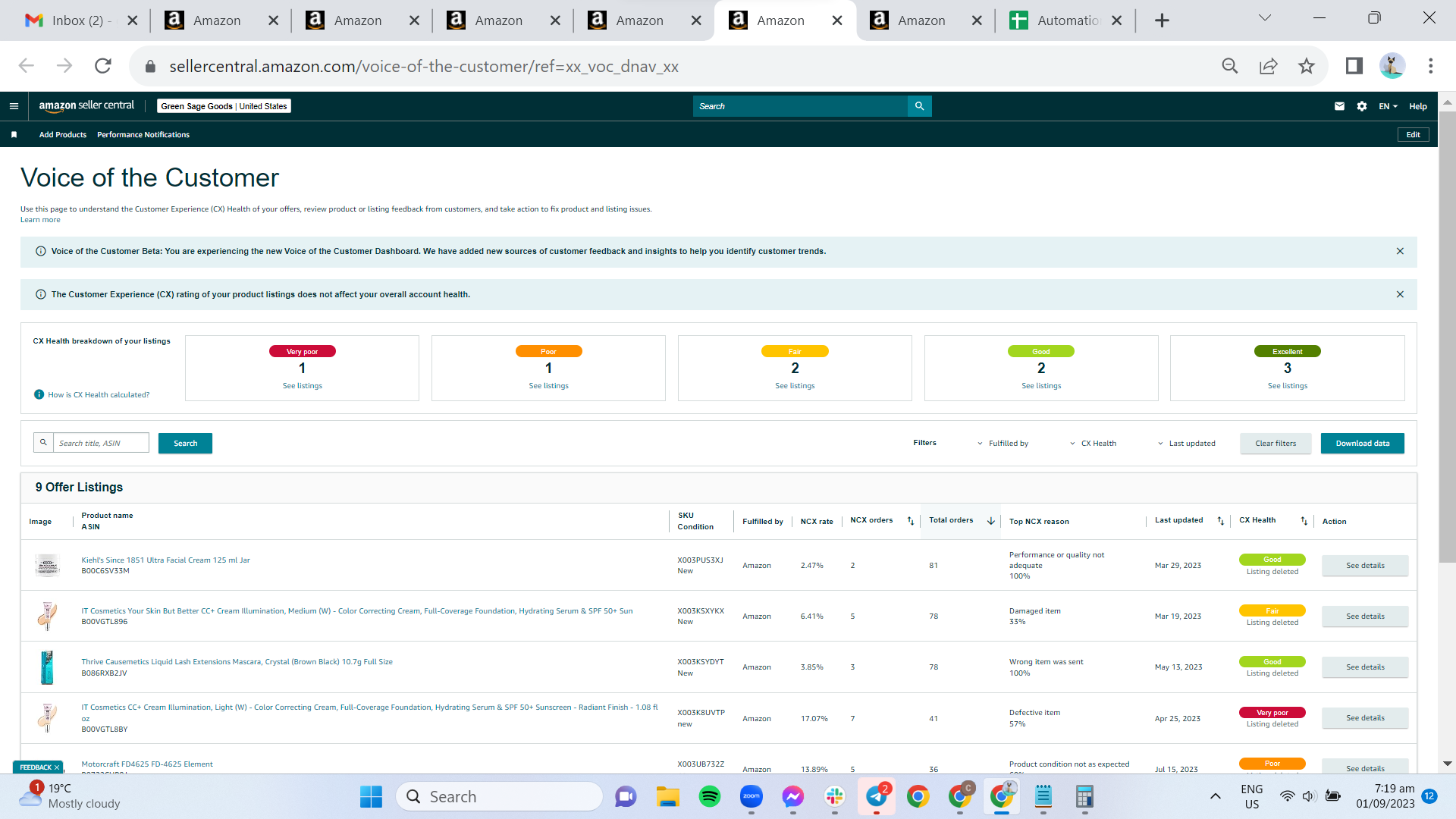Sort listings by Last updated
The height and width of the screenshot is (819, 1456).
(x=1221, y=521)
